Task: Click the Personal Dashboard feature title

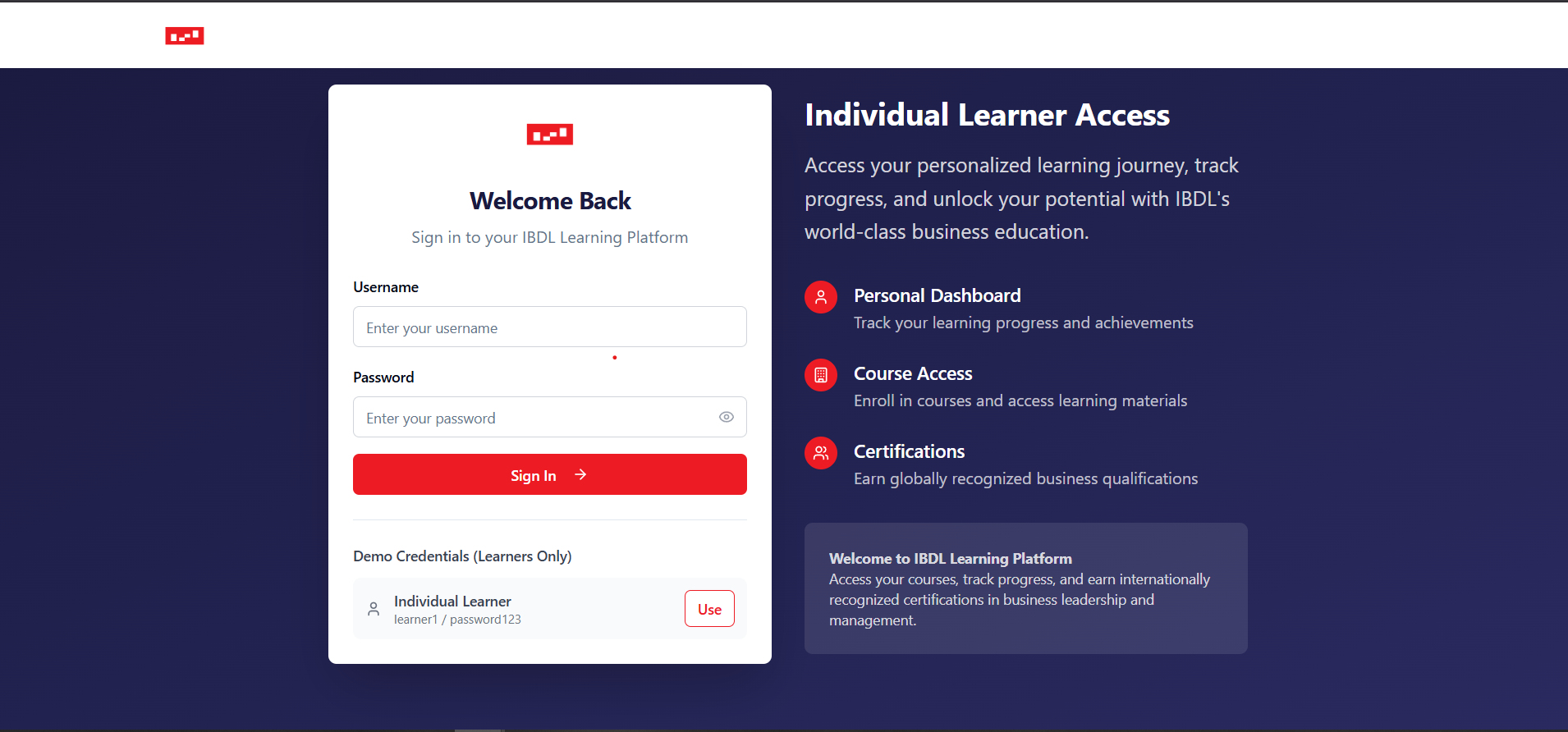Action: point(937,295)
